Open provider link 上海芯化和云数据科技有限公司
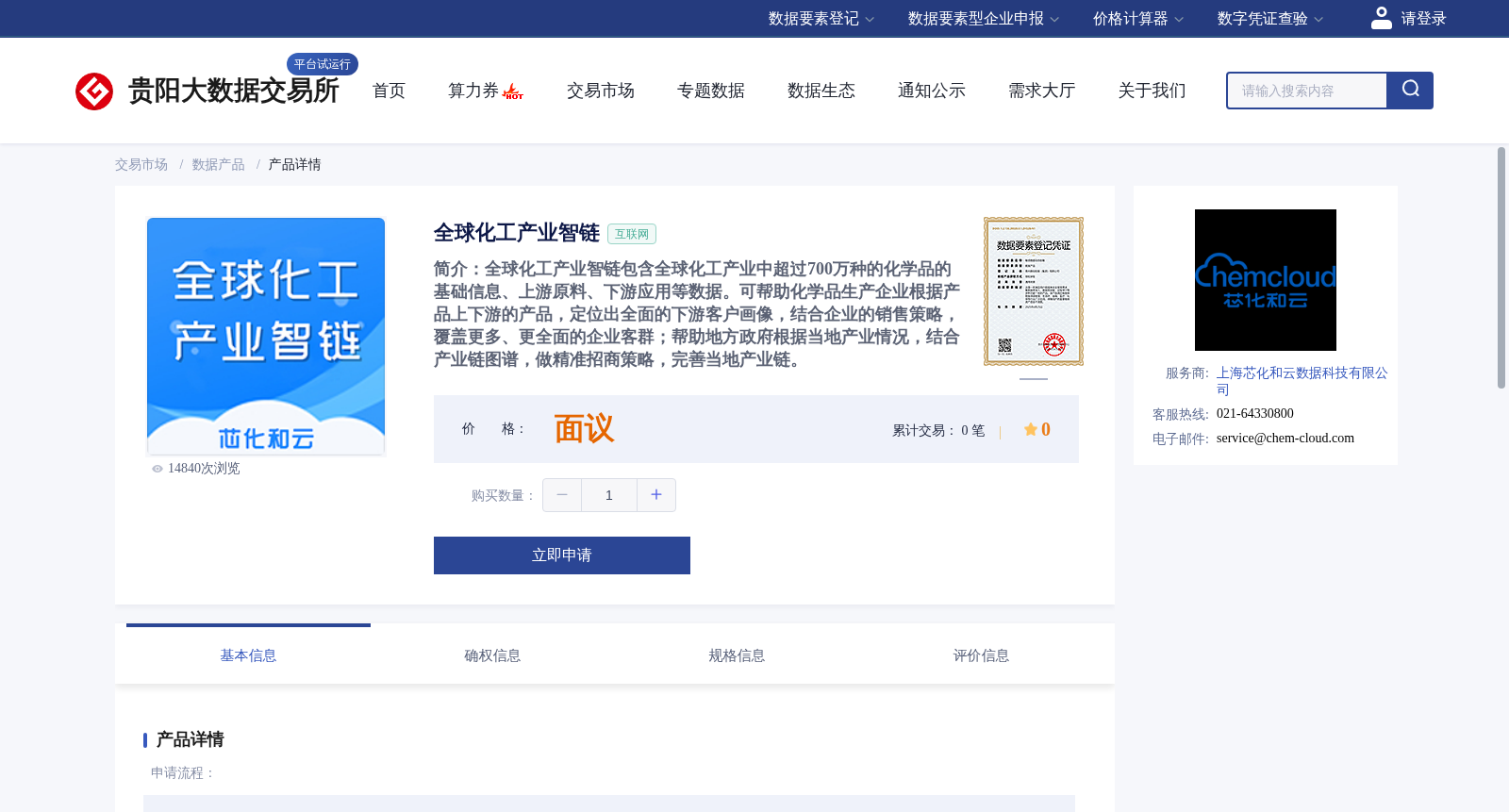Screen dimensions: 1509x812 1302,381
